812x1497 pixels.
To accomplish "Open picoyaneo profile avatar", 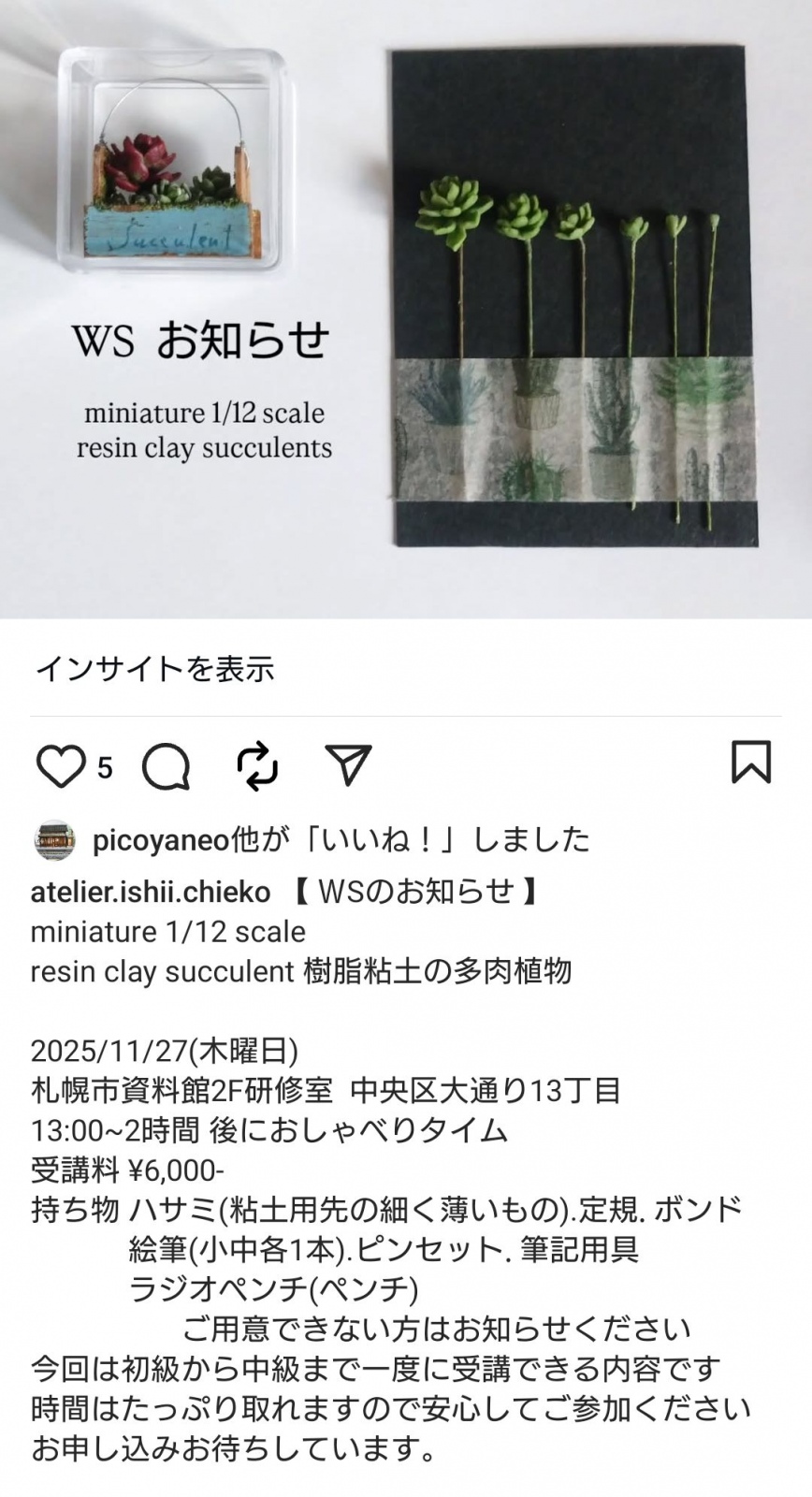I will pos(54,840).
